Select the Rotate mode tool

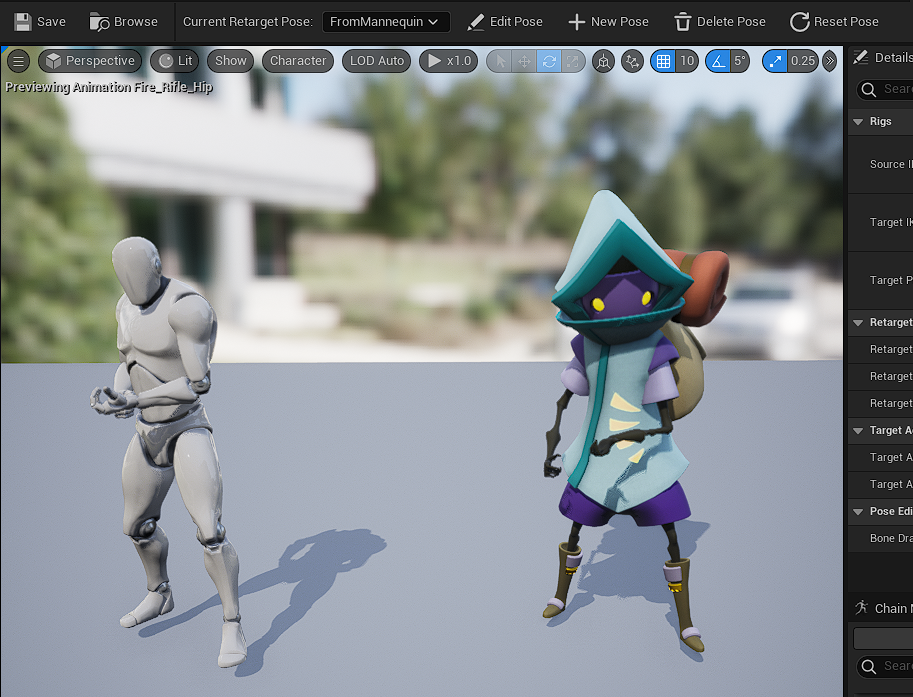point(549,61)
